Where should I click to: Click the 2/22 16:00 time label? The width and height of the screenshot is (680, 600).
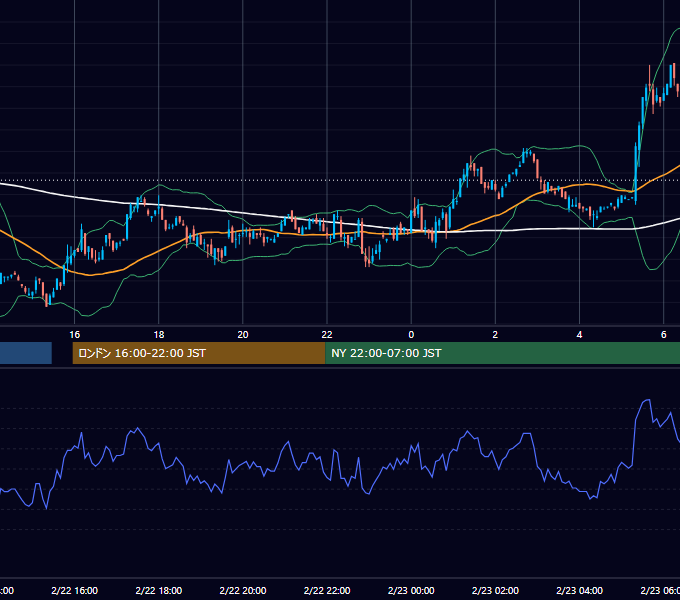point(75,590)
